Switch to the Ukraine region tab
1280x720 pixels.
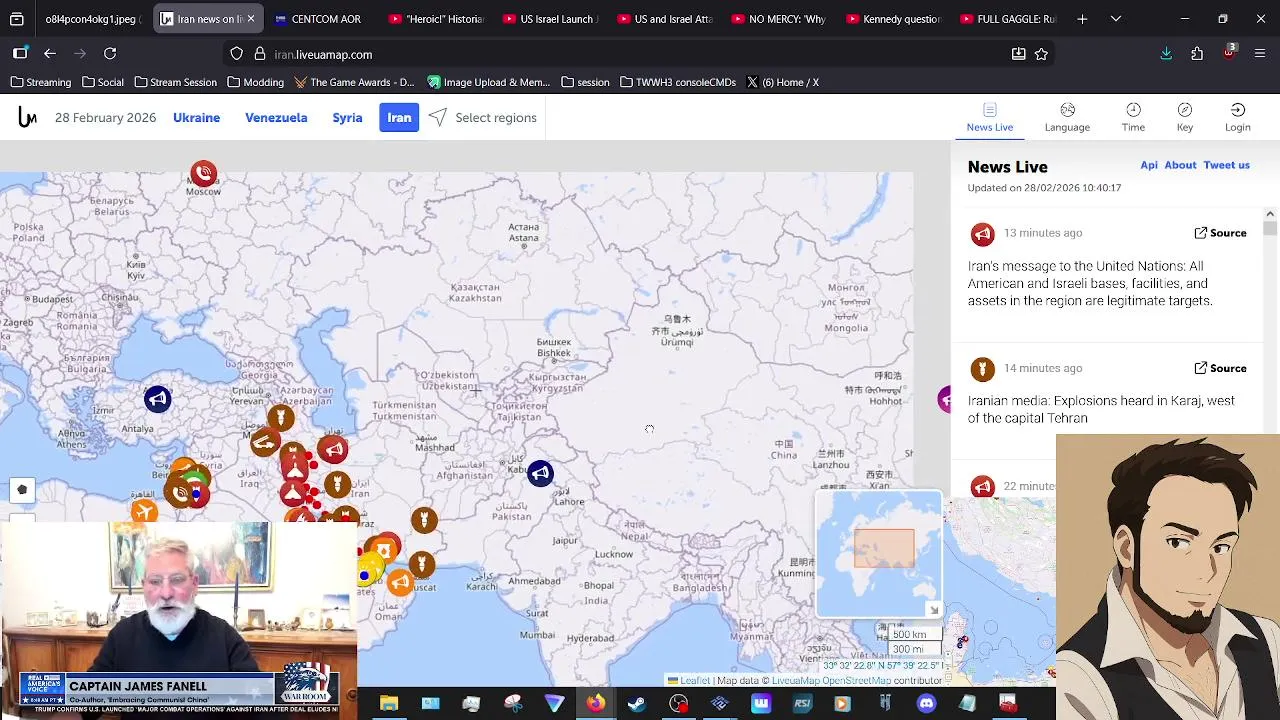tap(196, 118)
